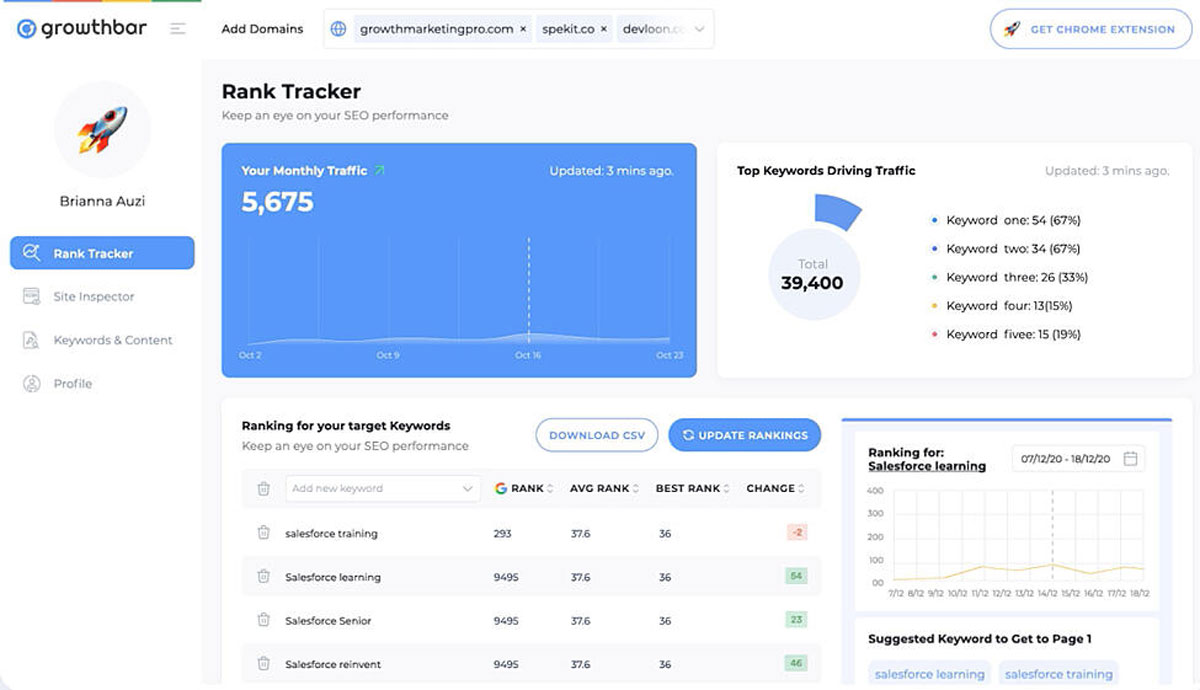Viewport: 1200px width, 690px height.
Task: Click the Google G icon in Rank header
Action: [x=501, y=489]
